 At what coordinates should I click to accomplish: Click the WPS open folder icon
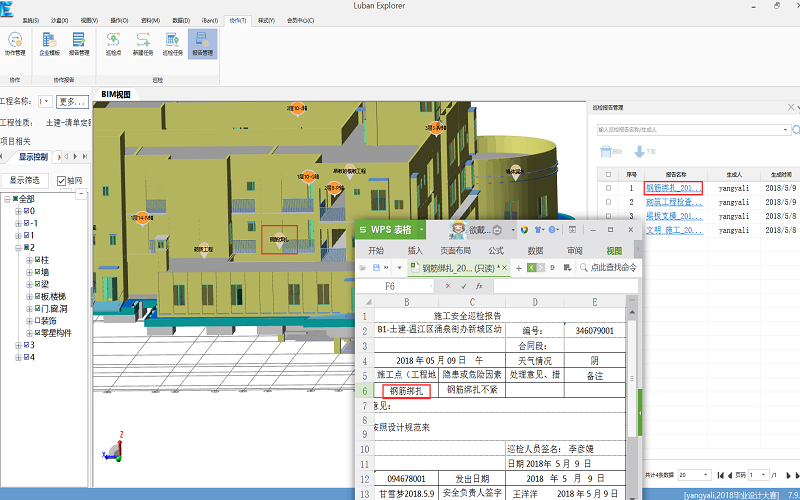point(363,267)
